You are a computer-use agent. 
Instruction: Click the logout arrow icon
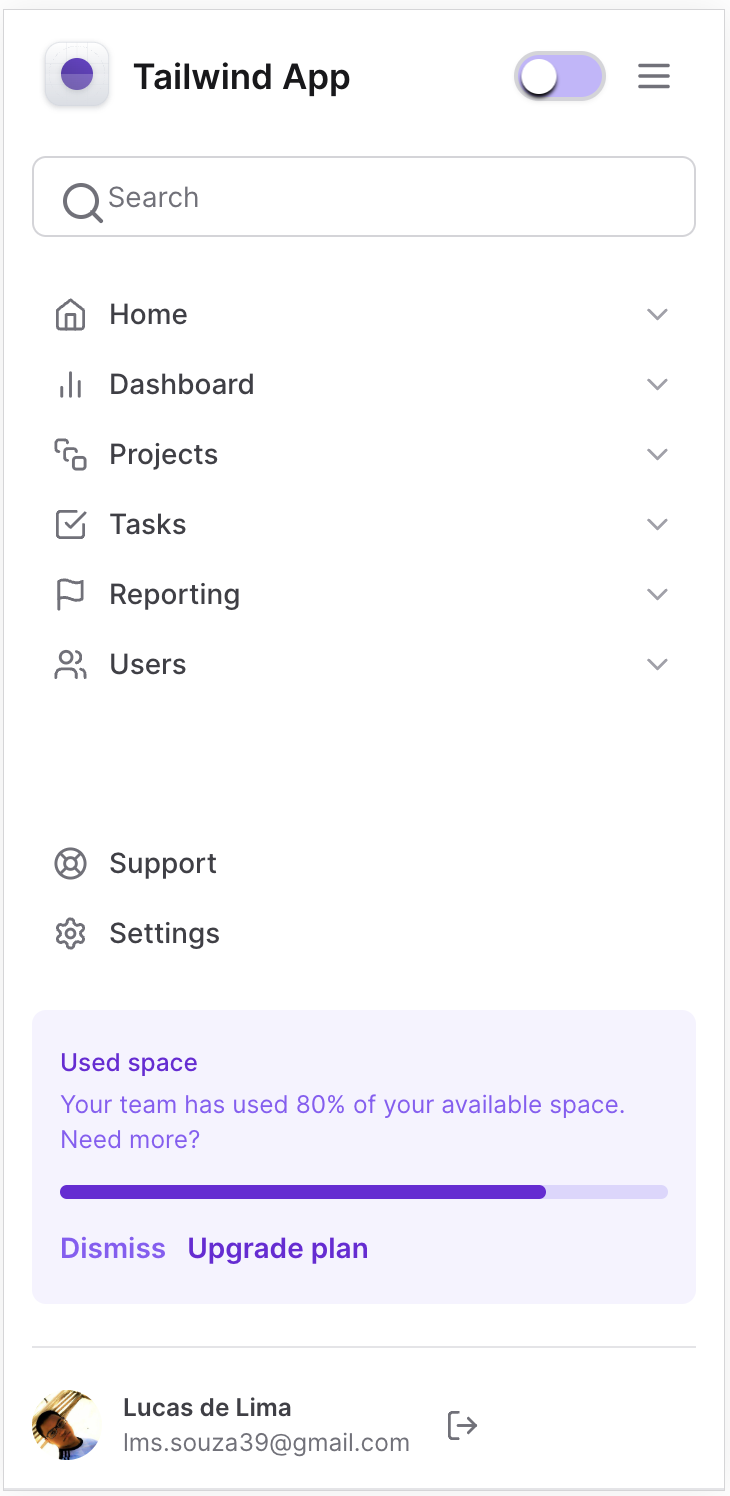pos(462,1425)
